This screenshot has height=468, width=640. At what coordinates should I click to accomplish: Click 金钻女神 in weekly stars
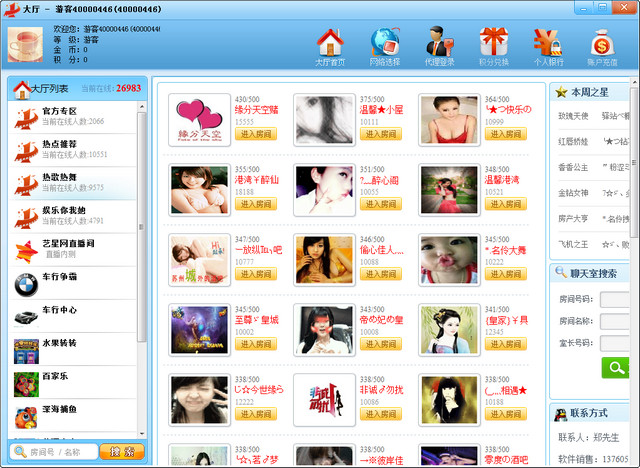[573, 193]
